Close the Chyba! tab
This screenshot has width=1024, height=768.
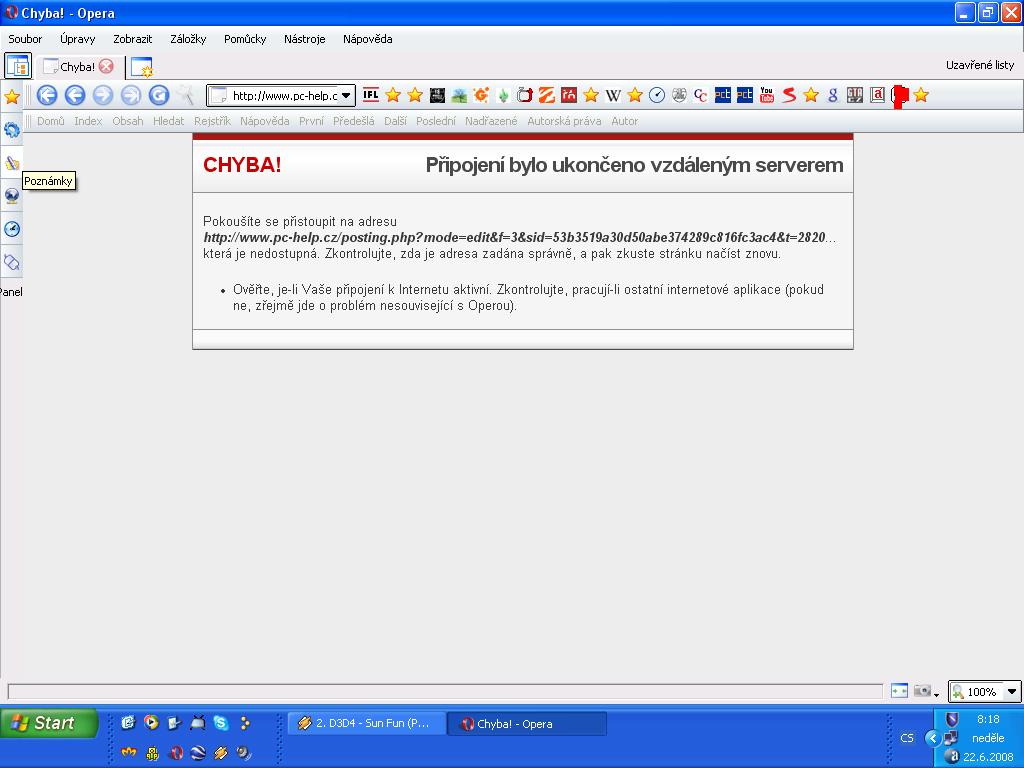coord(106,67)
